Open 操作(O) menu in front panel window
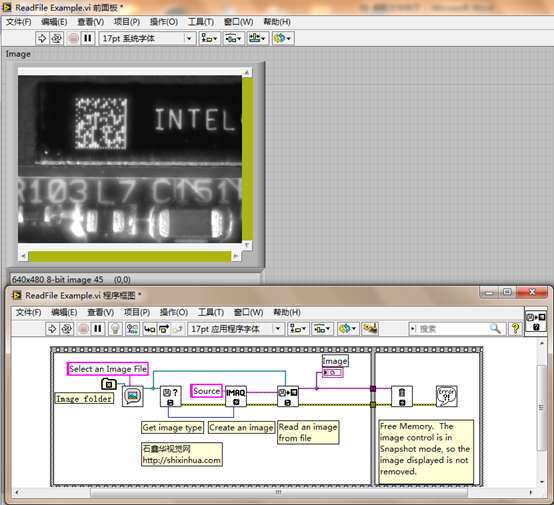Viewport: 554px width, 505px height. click(164, 22)
